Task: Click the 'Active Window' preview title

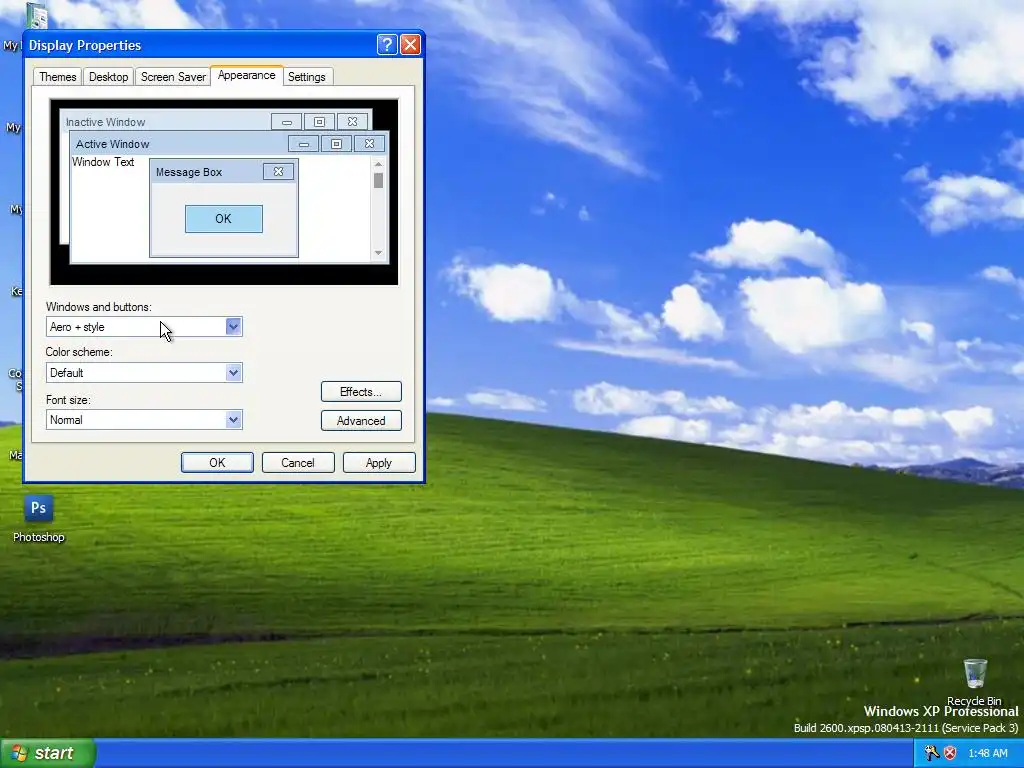Action: click(x=112, y=144)
